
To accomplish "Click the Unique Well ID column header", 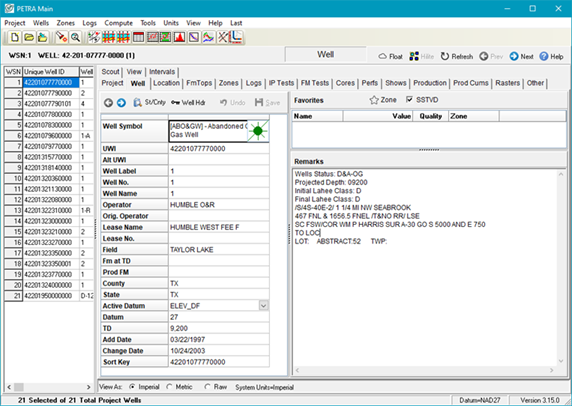I will coord(51,71).
